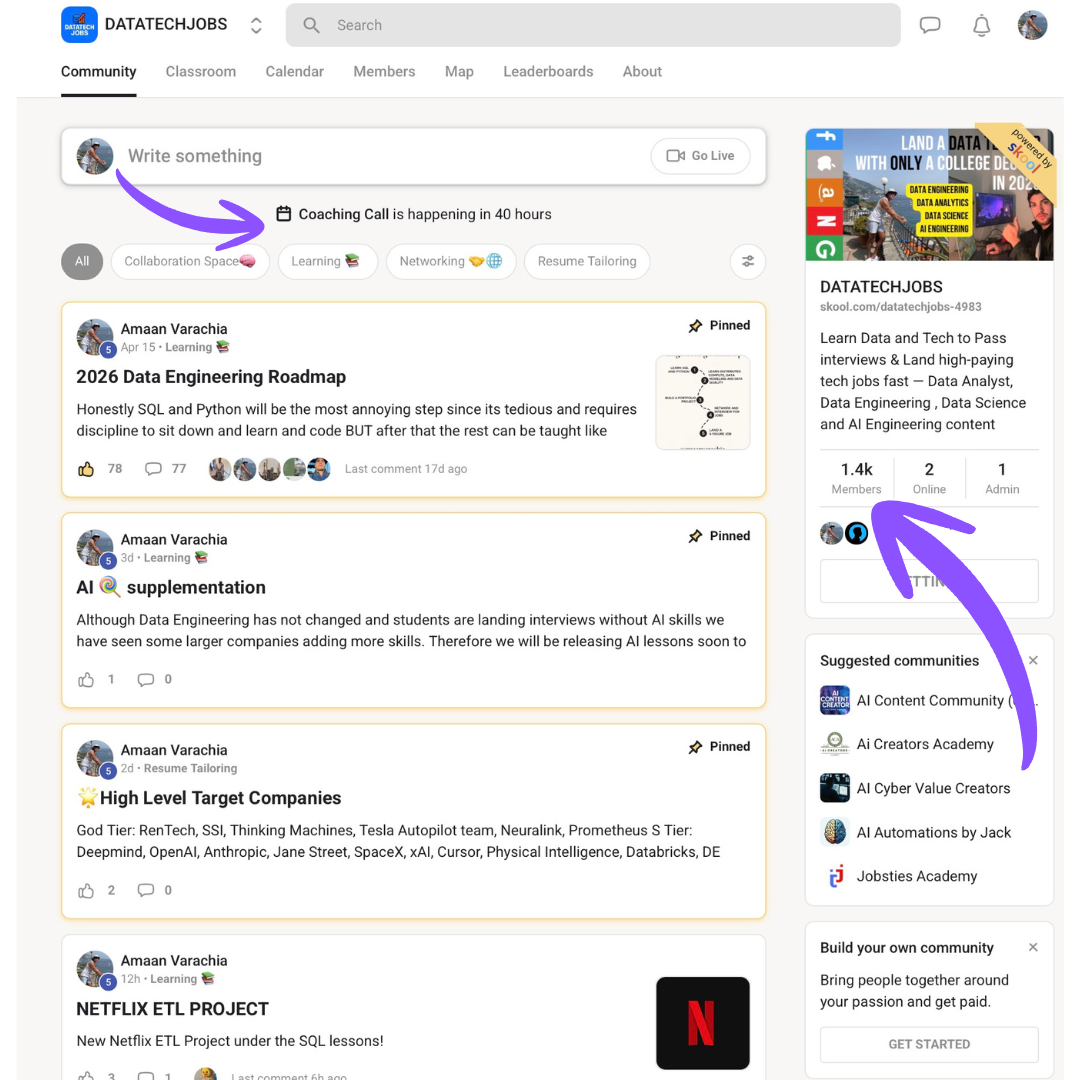This screenshot has height=1080, width=1080.
Task: Open the chat messages icon
Action: click(930, 25)
